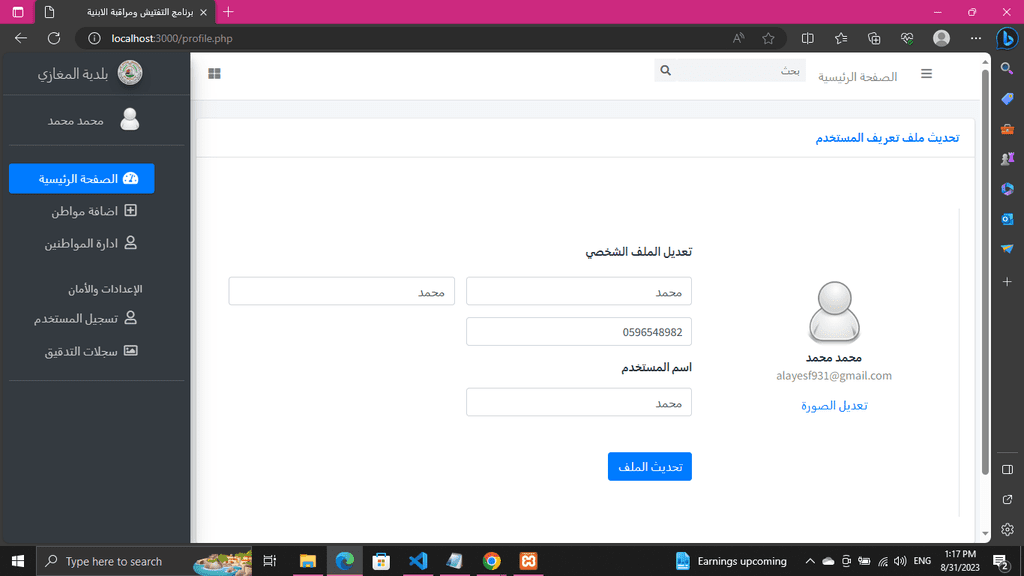1024x576 pixels.
Task: Open تسجيل المستخدم in the sidebar
Action: pyautogui.click(x=85, y=319)
